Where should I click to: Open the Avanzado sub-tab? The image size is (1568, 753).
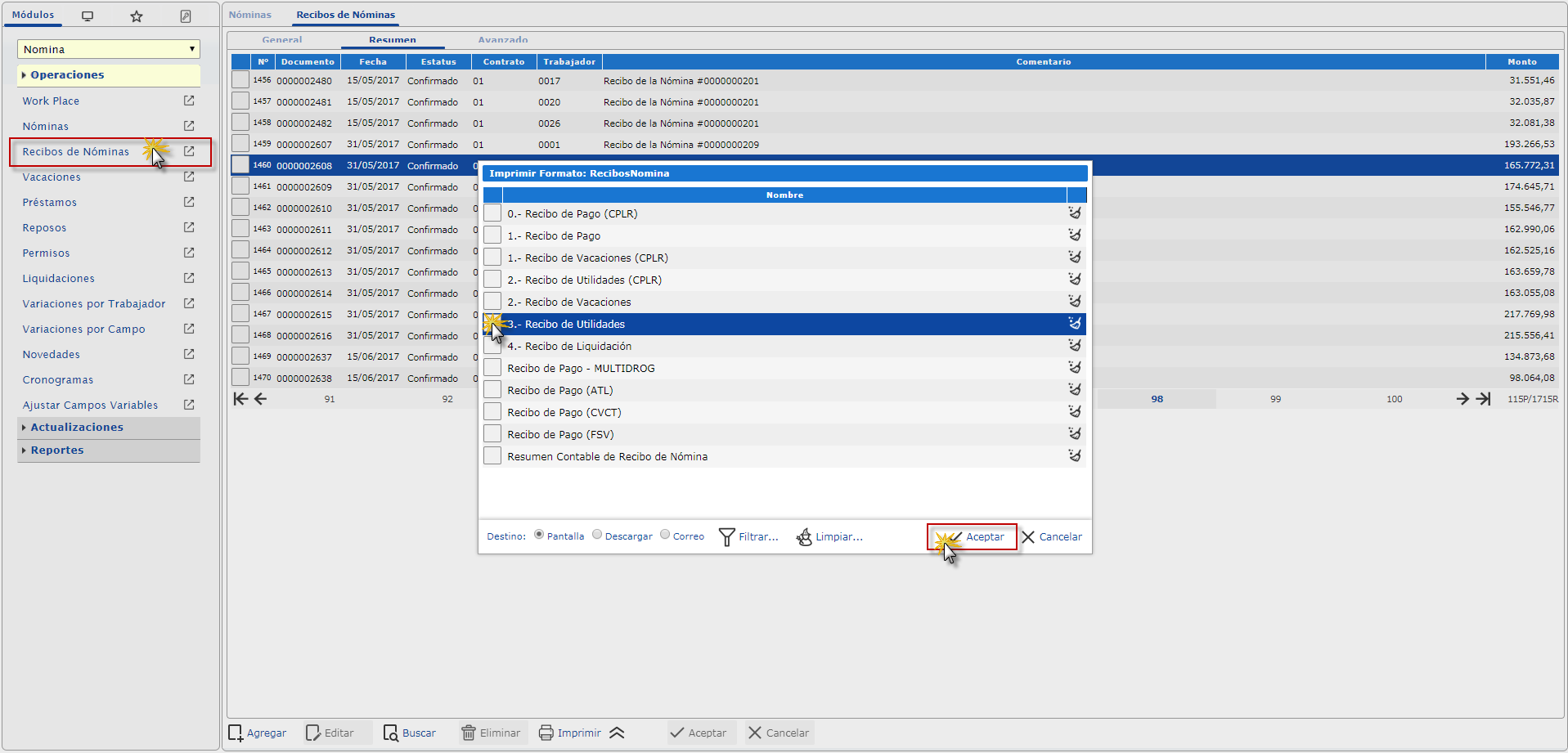(502, 40)
